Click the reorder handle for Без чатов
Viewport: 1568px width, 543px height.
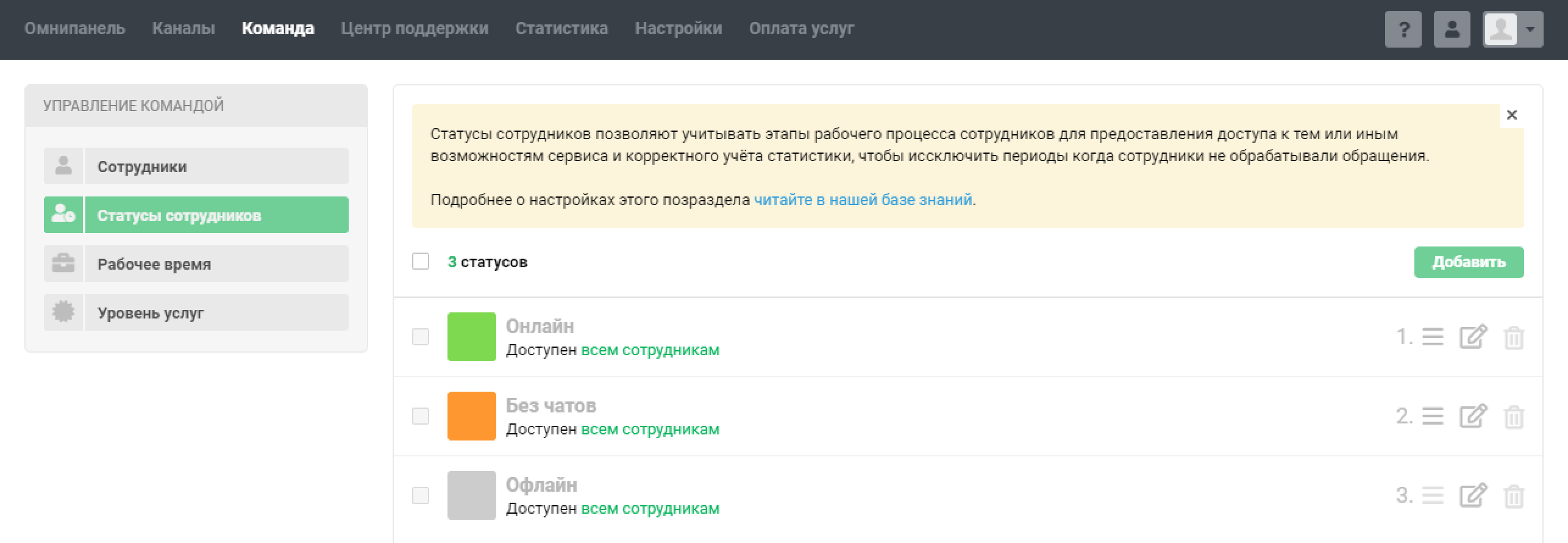click(1433, 416)
